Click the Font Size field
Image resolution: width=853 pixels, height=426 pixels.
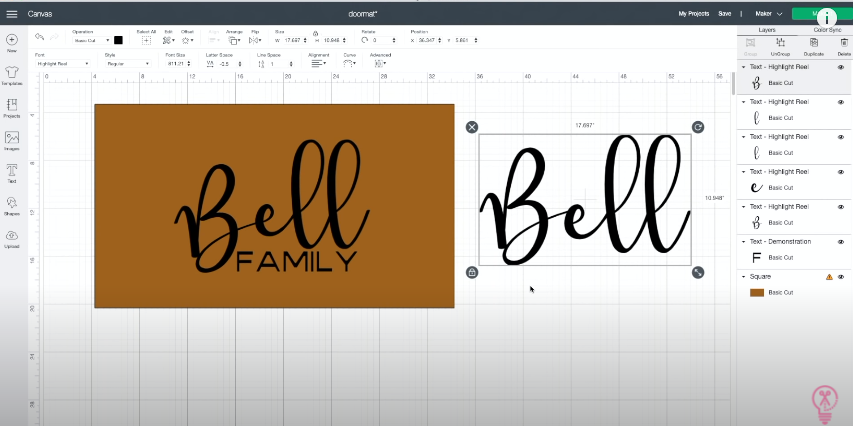click(179, 64)
